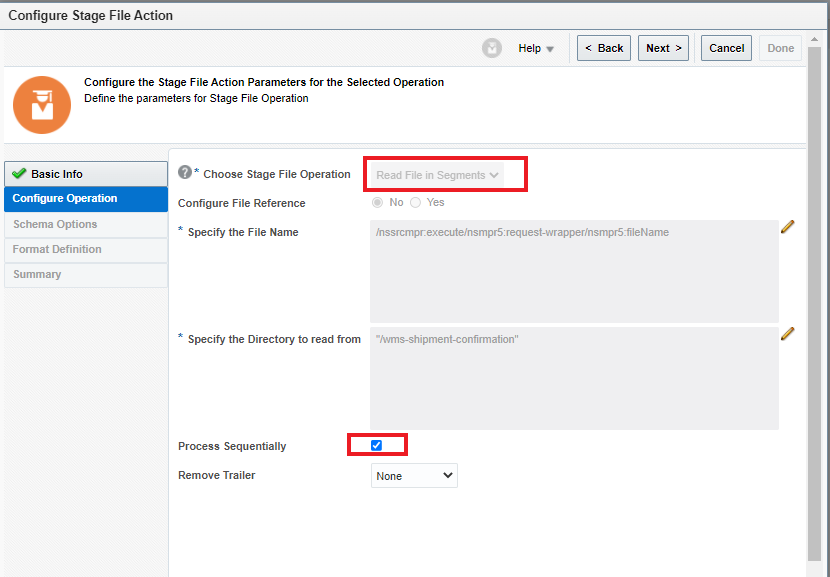Go to the Basic Info step

(x=86, y=174)
